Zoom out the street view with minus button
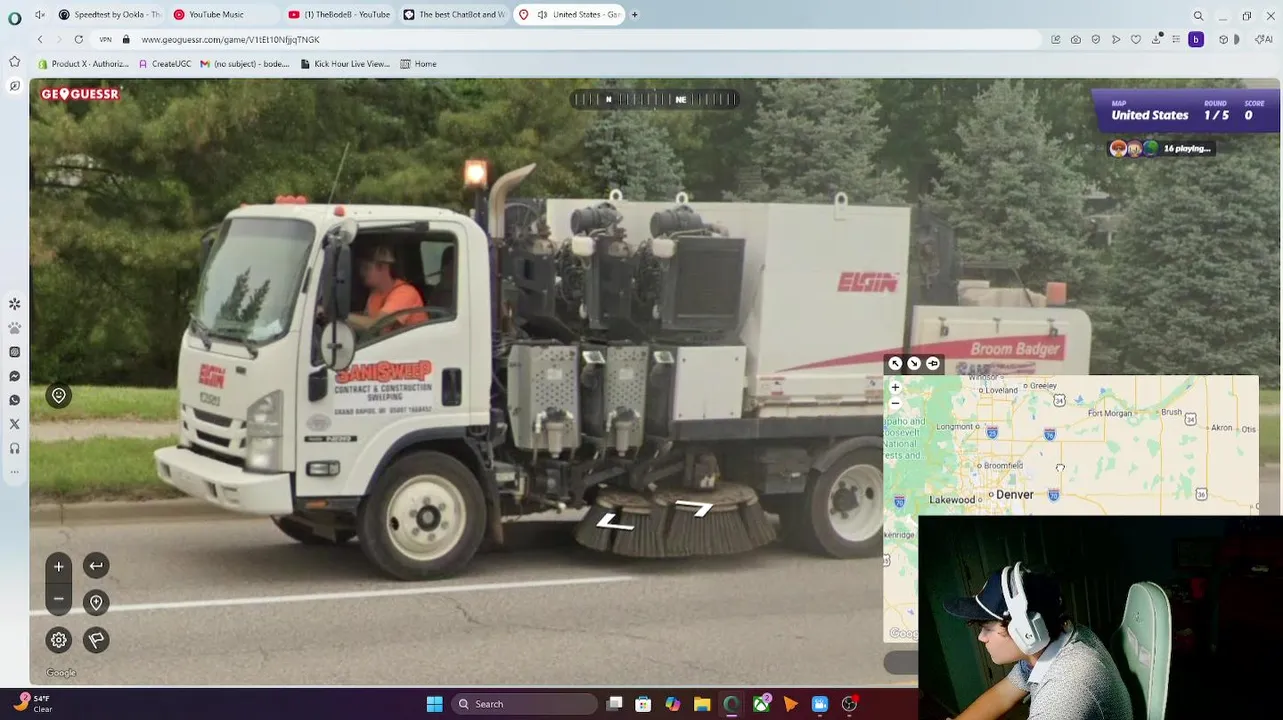Screen dimensions: 1283x720 coord(59,599)
